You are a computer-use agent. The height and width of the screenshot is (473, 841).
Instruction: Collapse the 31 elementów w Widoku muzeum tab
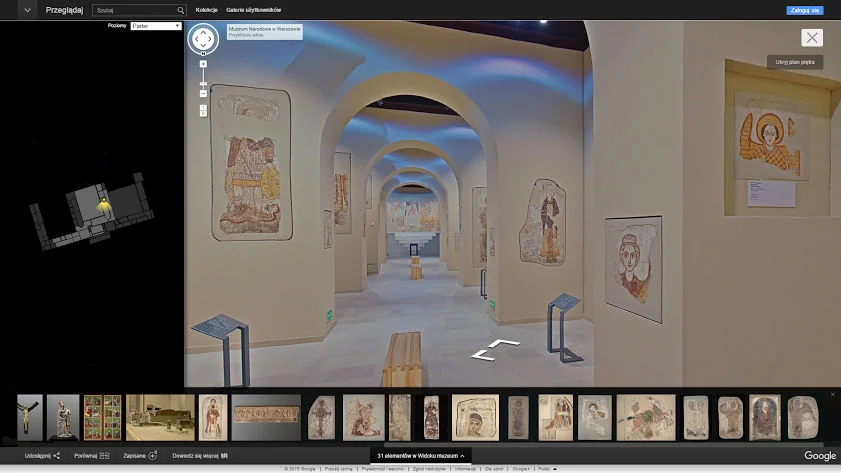tap(420, 456)
